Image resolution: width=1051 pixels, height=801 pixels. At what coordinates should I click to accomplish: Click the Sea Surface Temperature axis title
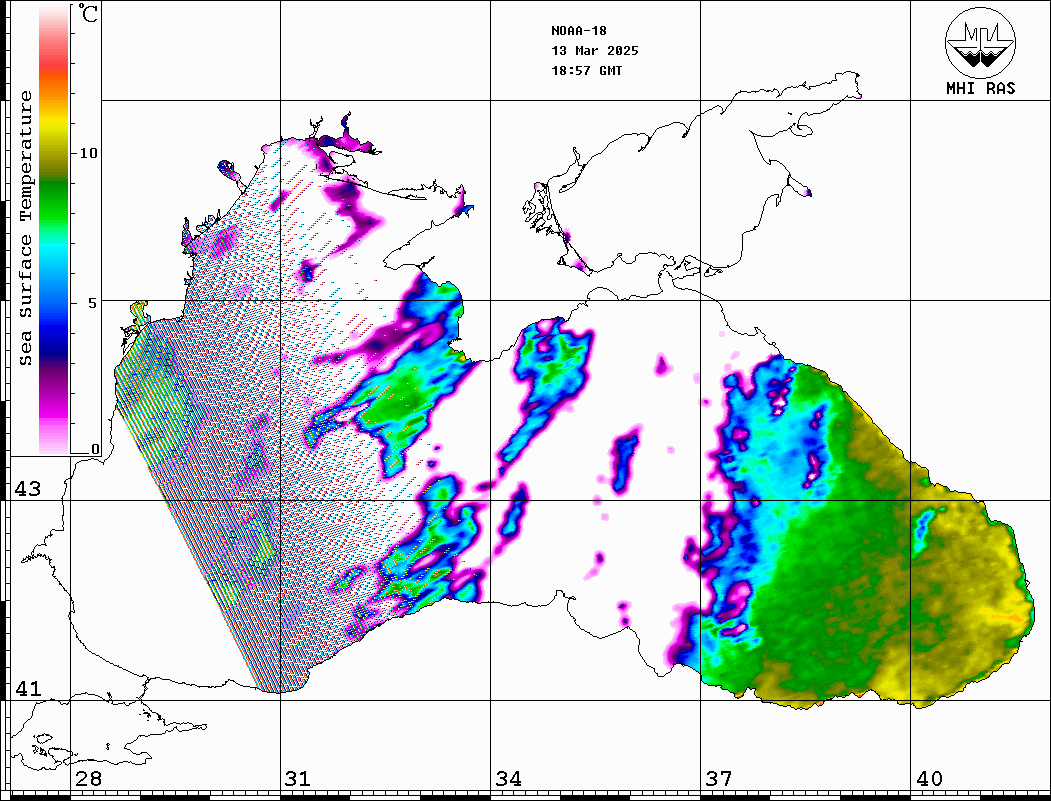coord(25,228)
